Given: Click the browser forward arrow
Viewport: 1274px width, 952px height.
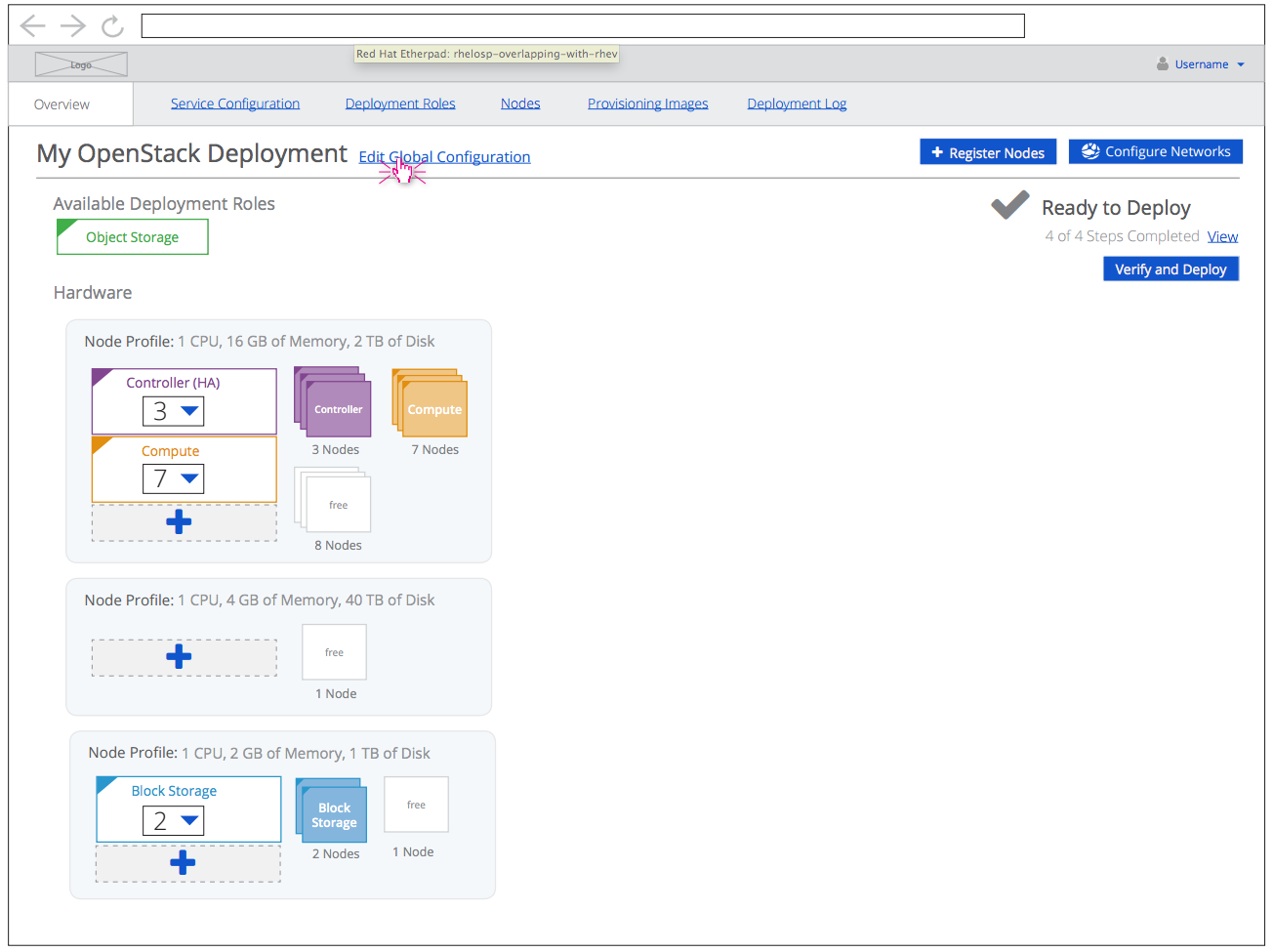Looking at the screenshot, I should tap(73, 25).
